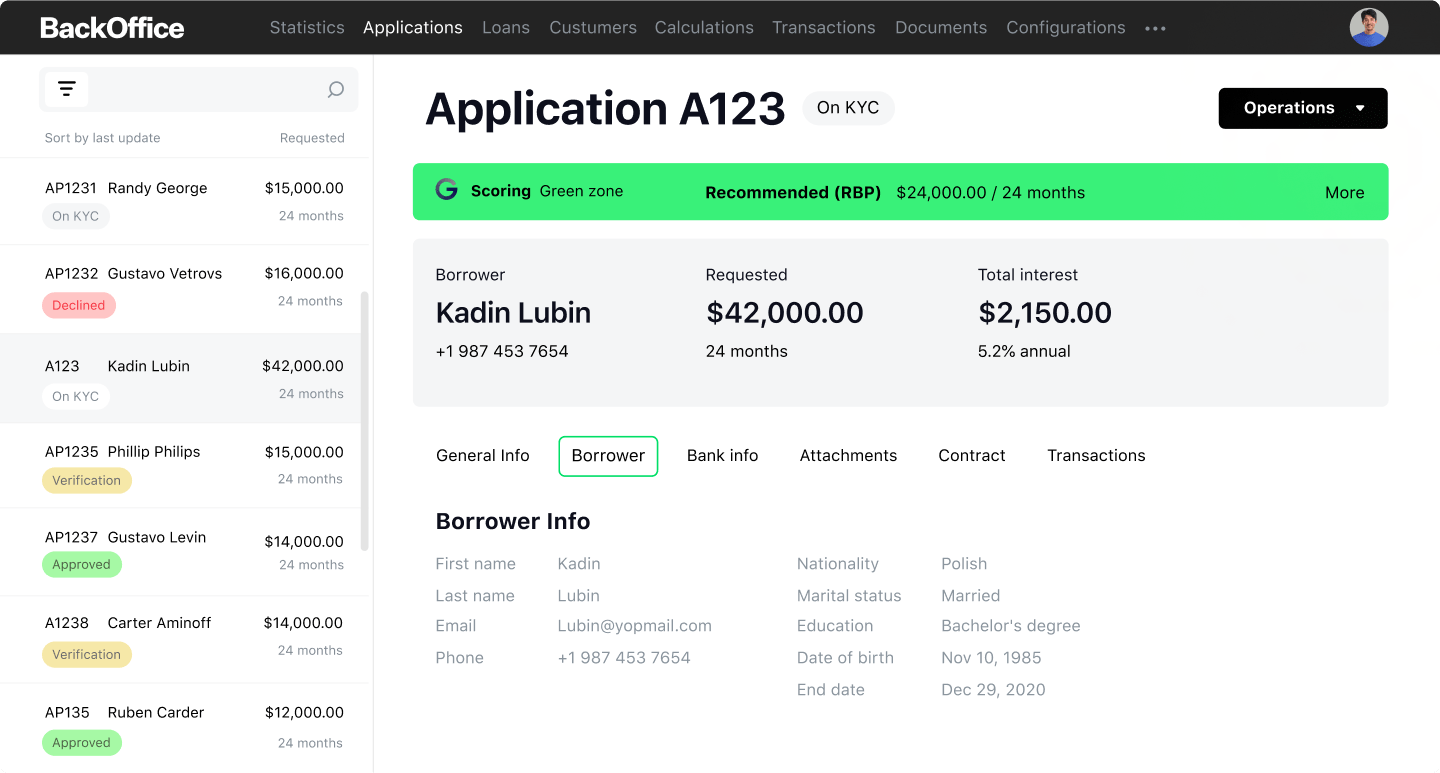Open the ellipsis overflow menu in navbar
Viewport: 1440px width, 773px height.
click(1155, 28)
